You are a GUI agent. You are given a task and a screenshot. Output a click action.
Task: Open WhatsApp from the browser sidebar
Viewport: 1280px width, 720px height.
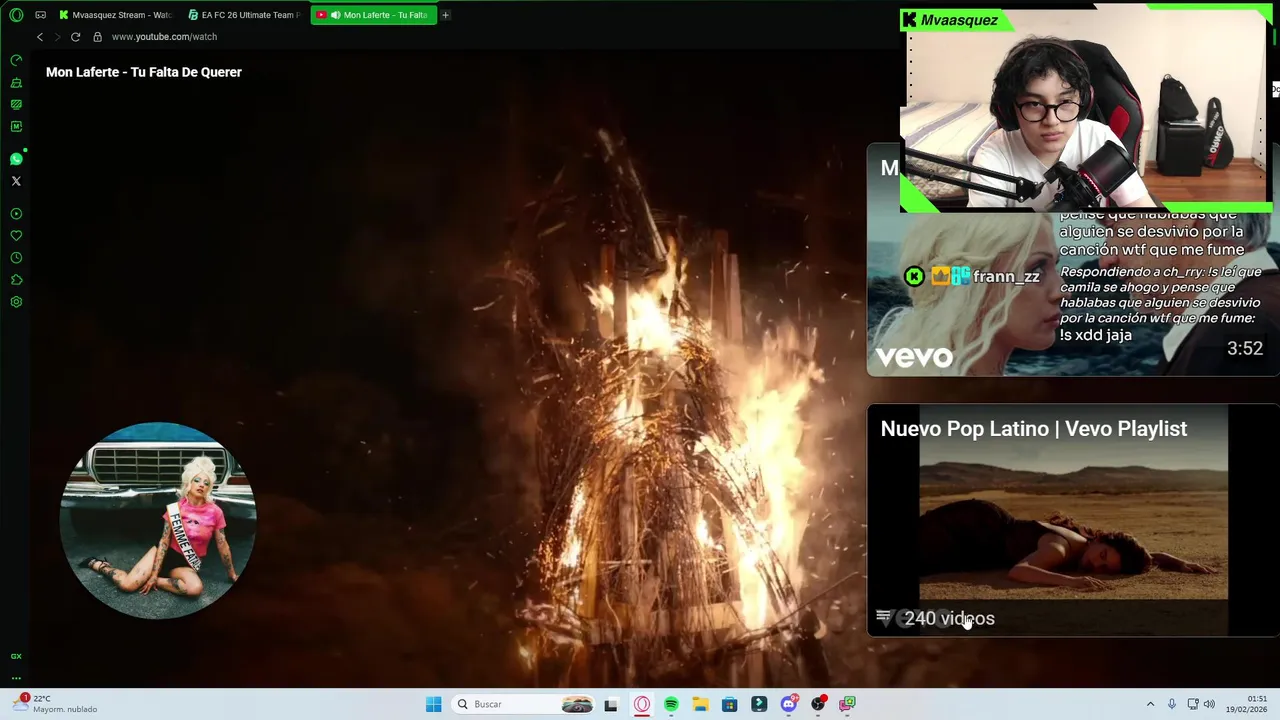click(16, 159)
